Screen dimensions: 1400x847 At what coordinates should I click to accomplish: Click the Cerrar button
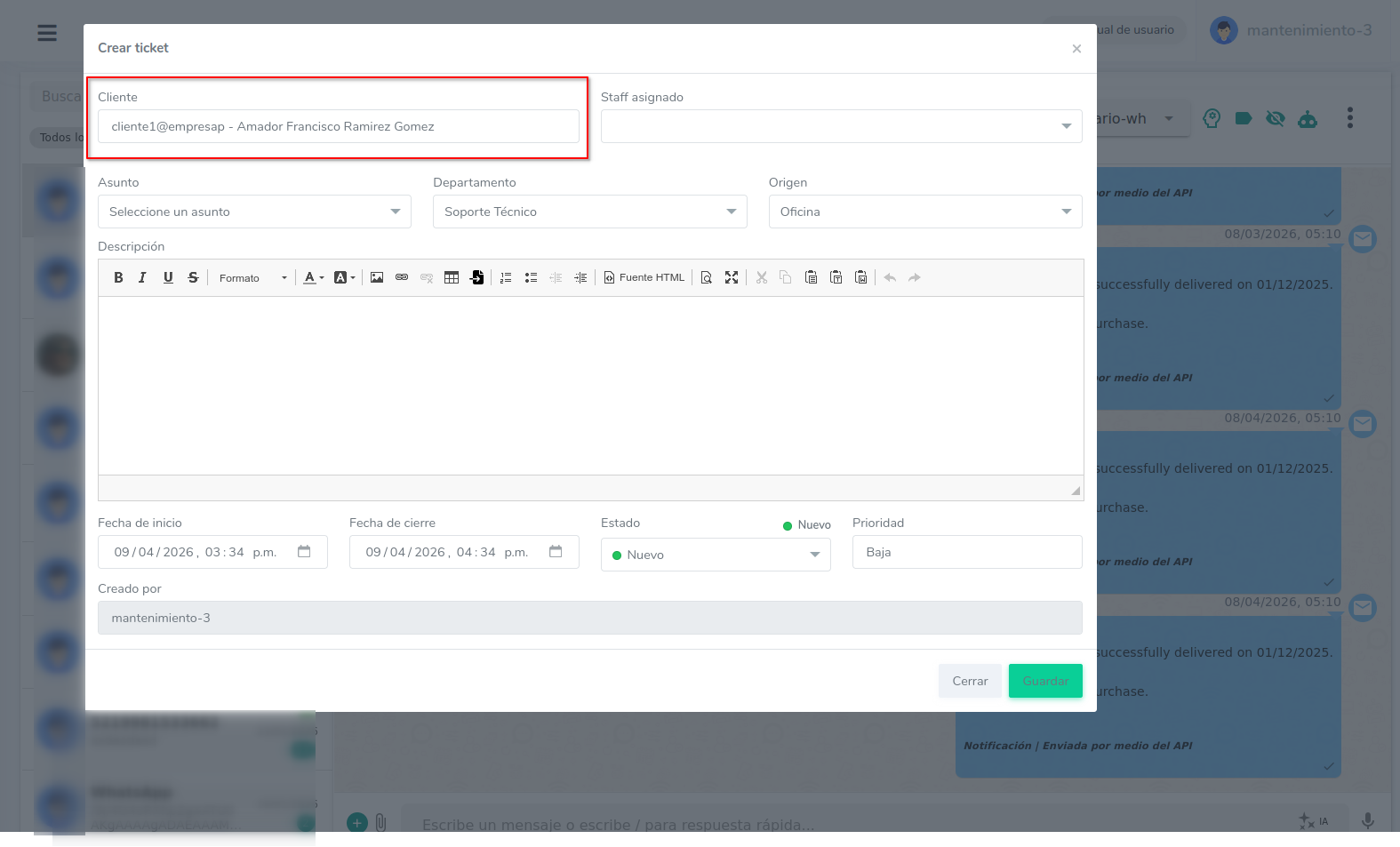coord(970,681)
